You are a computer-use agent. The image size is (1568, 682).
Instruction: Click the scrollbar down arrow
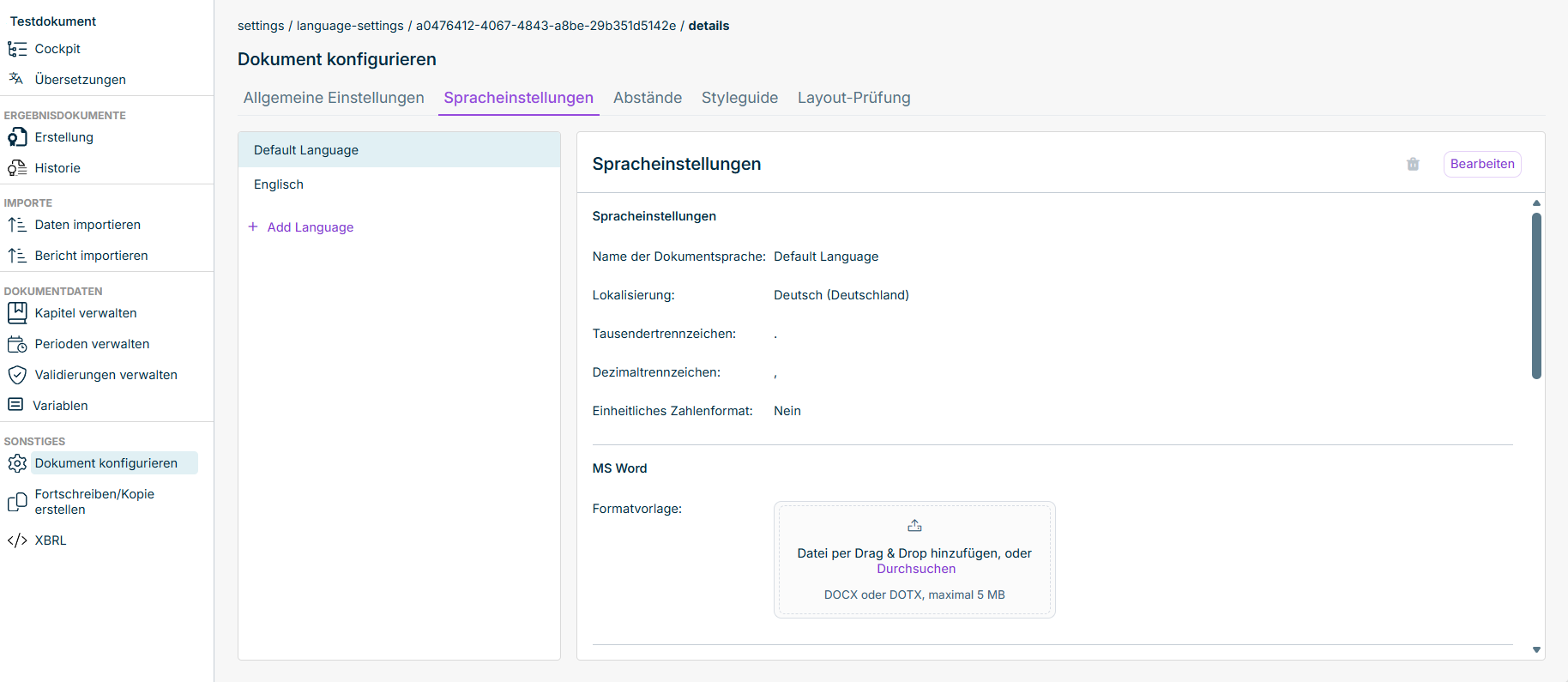tap(1536, 650)
